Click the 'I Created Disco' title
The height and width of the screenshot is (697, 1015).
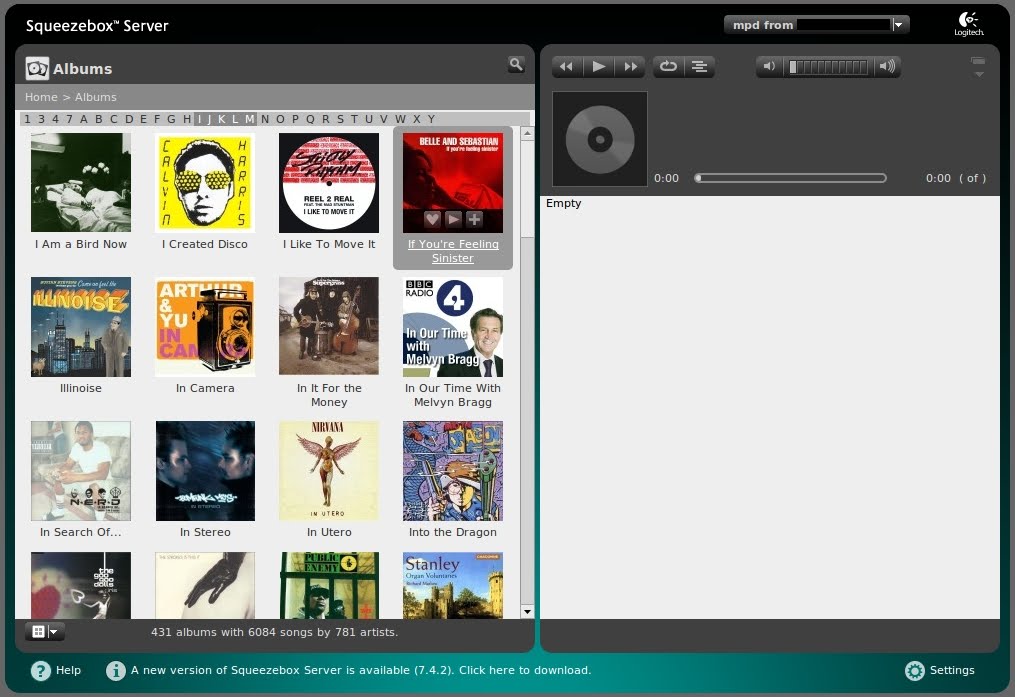point(205,244)
